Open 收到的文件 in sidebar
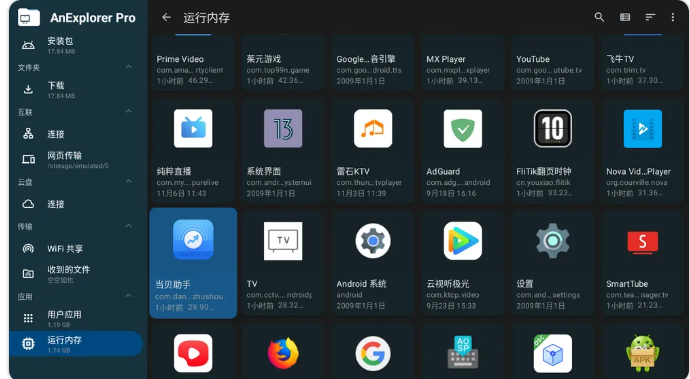Image resolution: width=690 pixels, height=379 pixels. 76,273
